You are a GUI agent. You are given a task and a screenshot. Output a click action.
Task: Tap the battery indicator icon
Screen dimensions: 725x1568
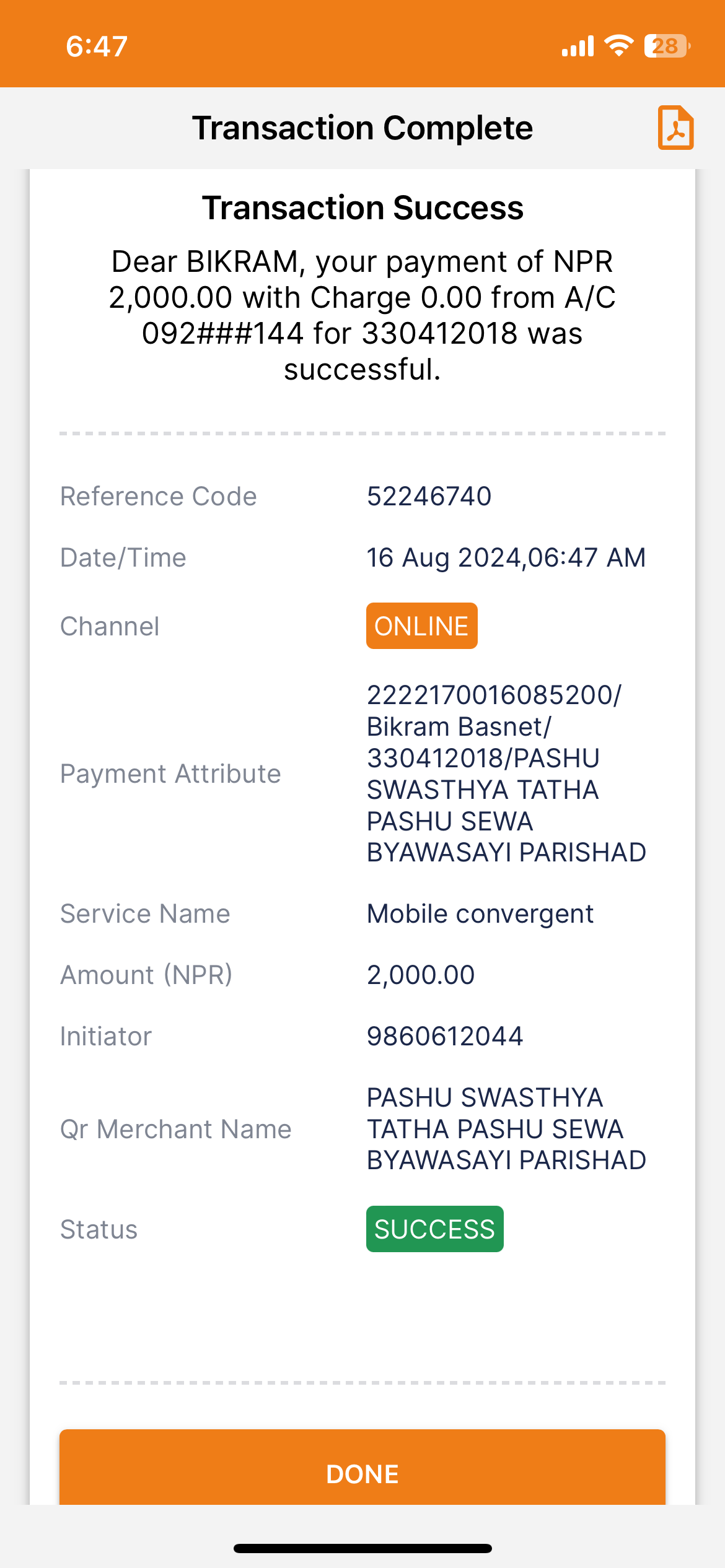pos(667,46)
